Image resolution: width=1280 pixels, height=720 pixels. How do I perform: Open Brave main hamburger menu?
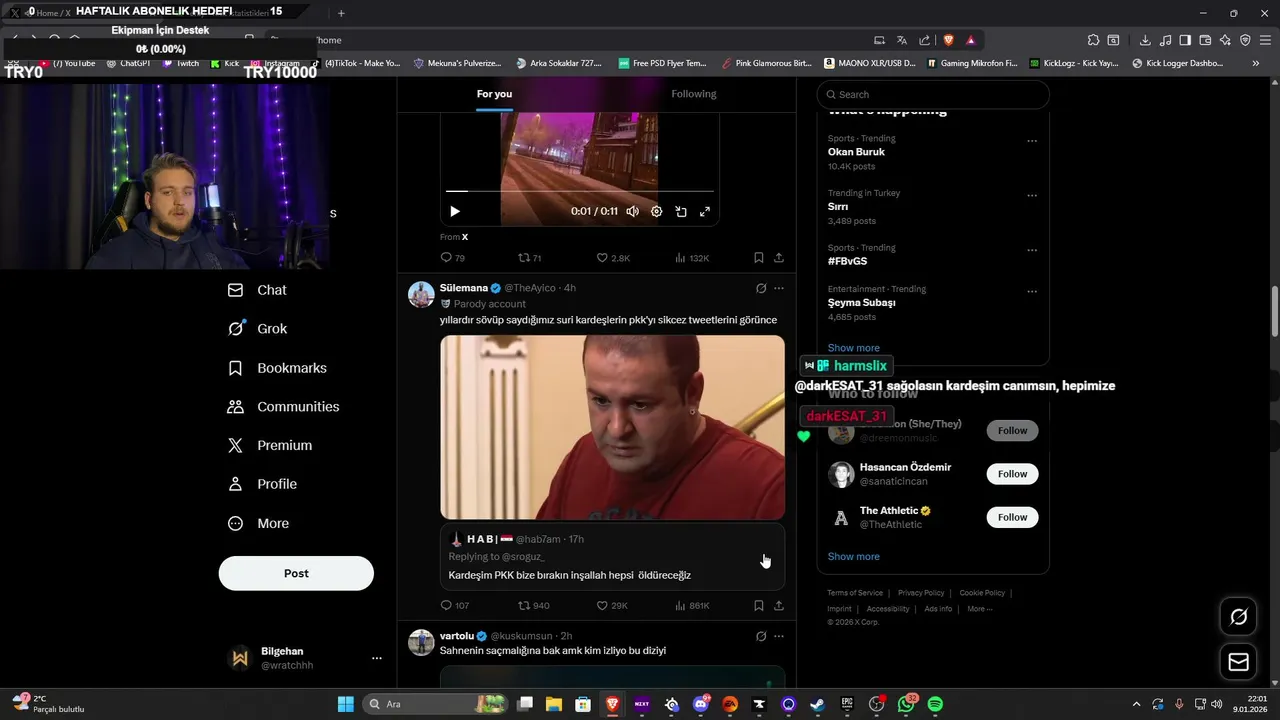click(1264, 40)
